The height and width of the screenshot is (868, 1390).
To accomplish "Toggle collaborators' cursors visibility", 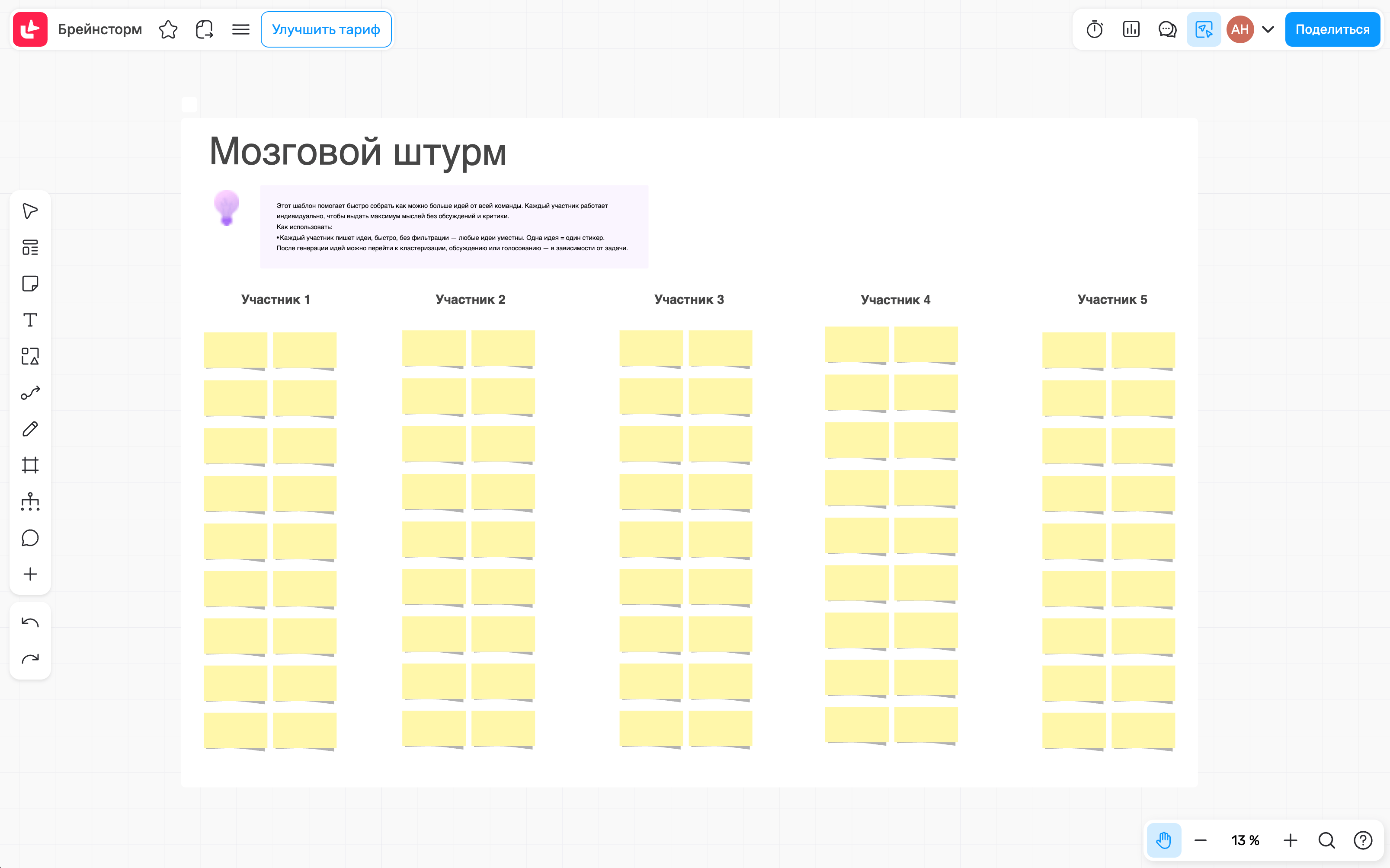I will point(1203,29).
